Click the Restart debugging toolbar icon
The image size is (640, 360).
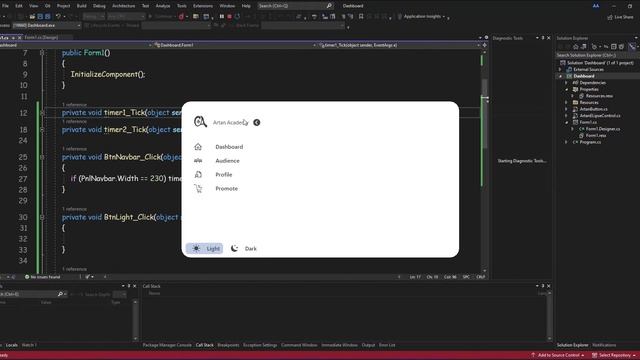click(x=237, y=17)
